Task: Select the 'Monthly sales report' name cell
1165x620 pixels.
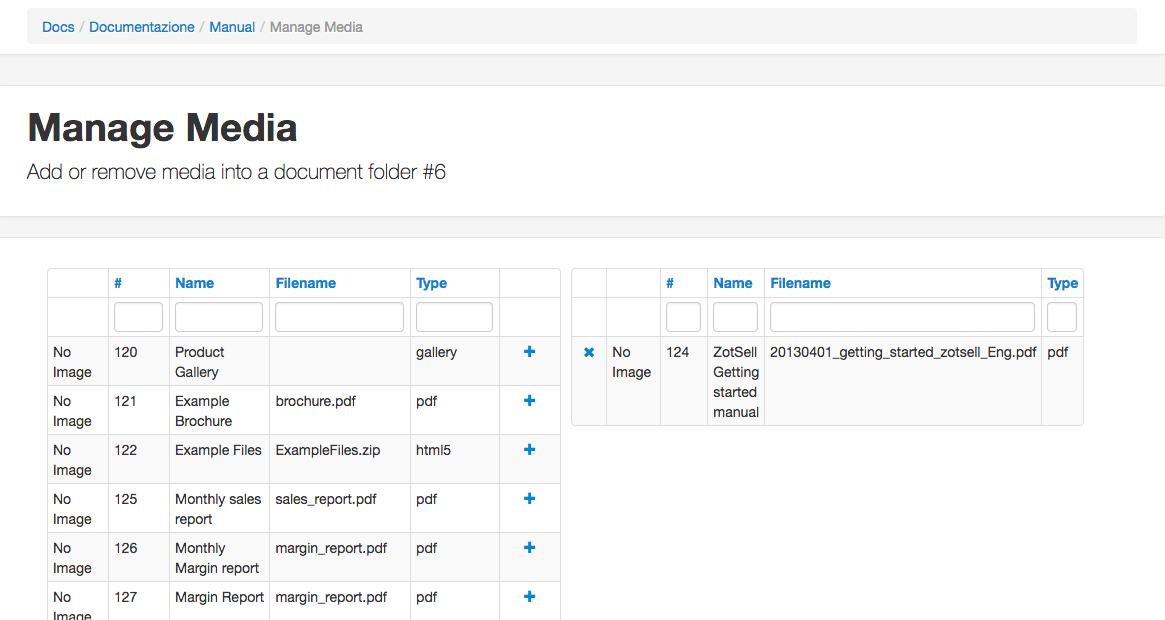Action: [218, 509]
